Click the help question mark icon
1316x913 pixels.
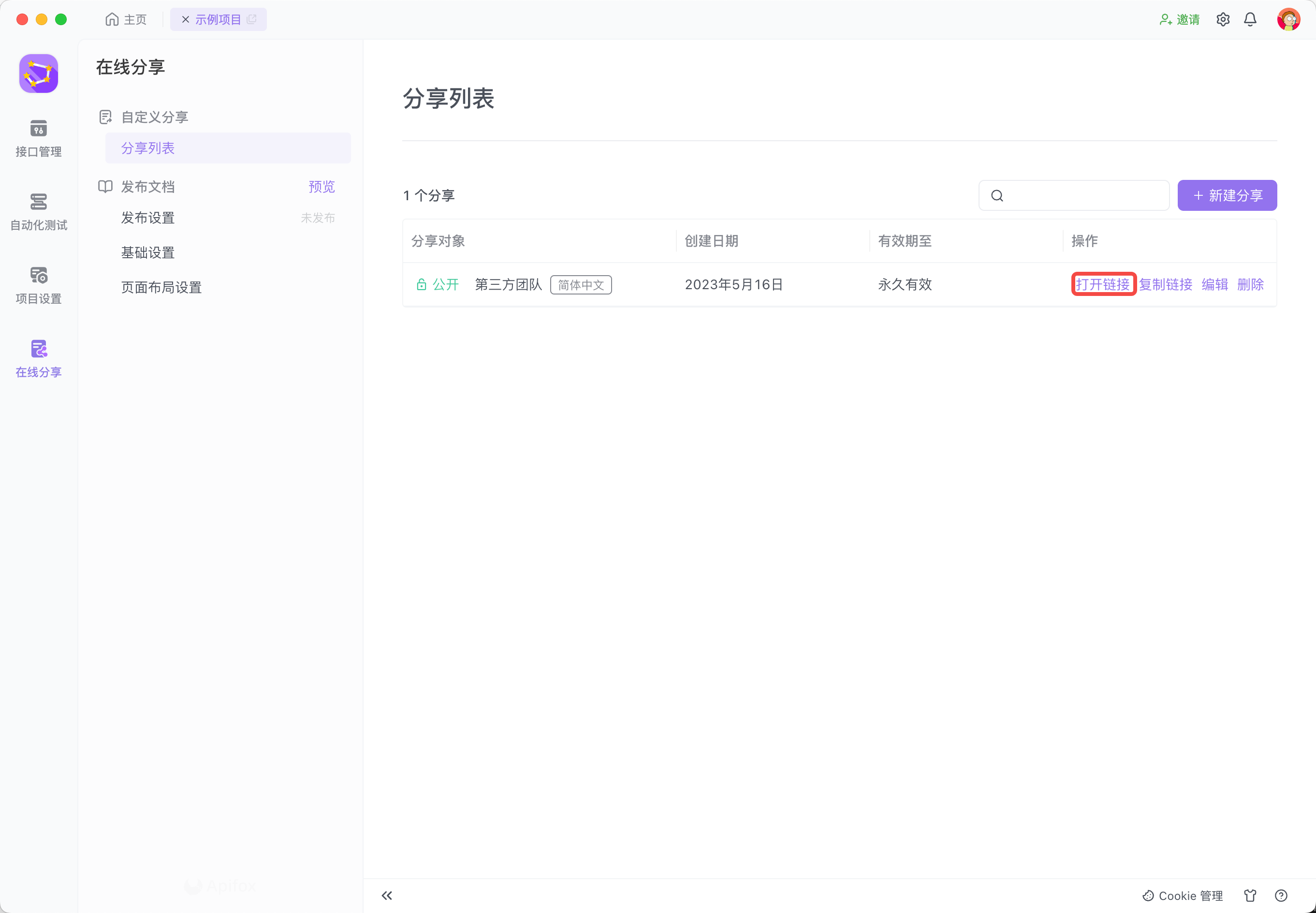tap(1281, 895)
